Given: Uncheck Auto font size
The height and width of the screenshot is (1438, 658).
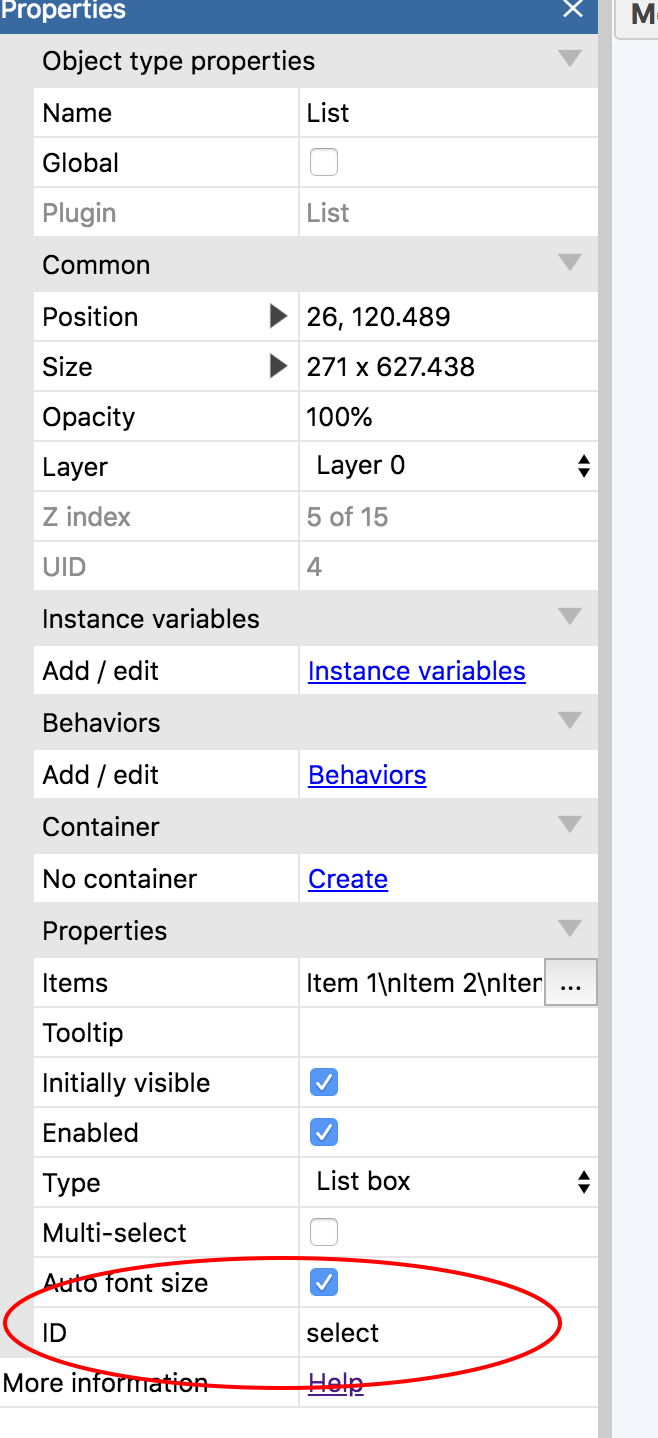Looking at the screenshot, I should (324, 1282).
